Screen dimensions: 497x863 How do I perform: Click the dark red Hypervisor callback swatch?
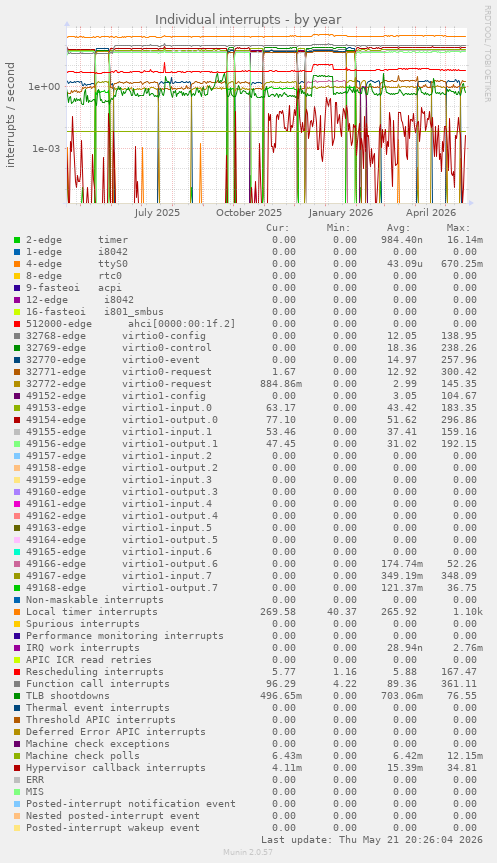pos(17,768)
